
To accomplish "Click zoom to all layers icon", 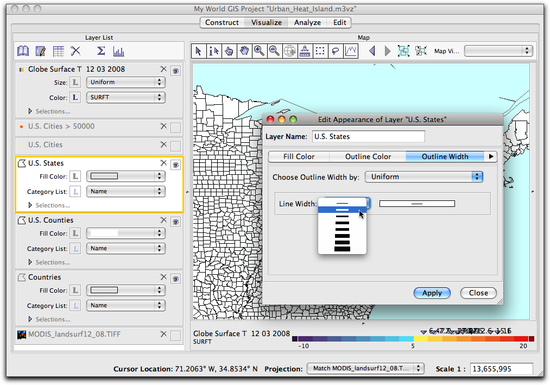I will pos(404,51).
